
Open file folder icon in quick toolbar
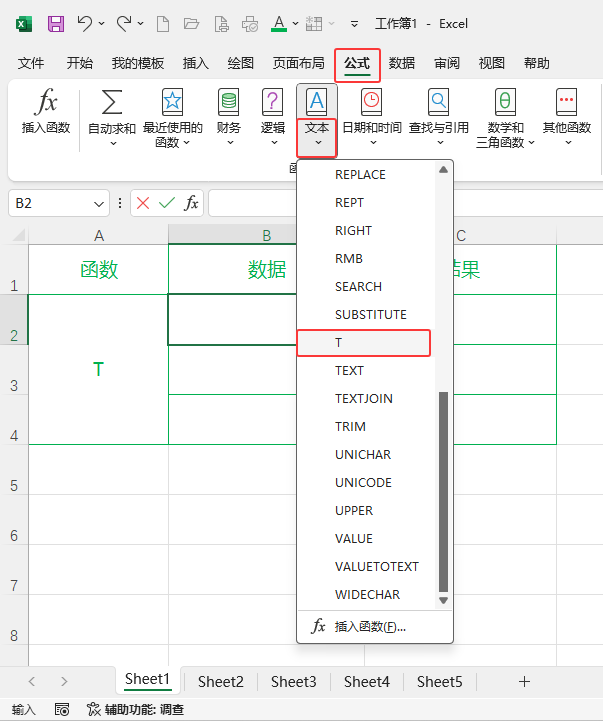[191, 23]
